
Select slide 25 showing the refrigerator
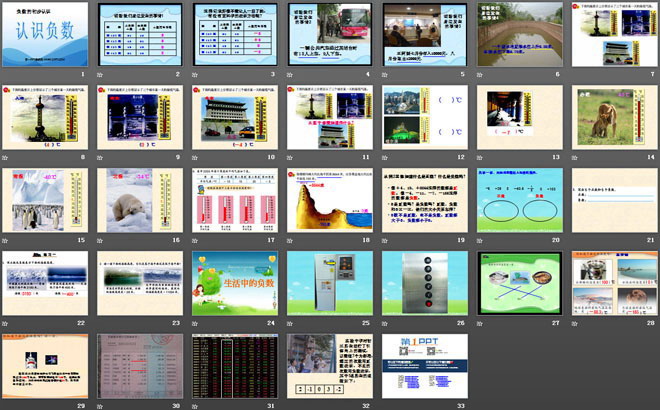click(x=326, y=283)
